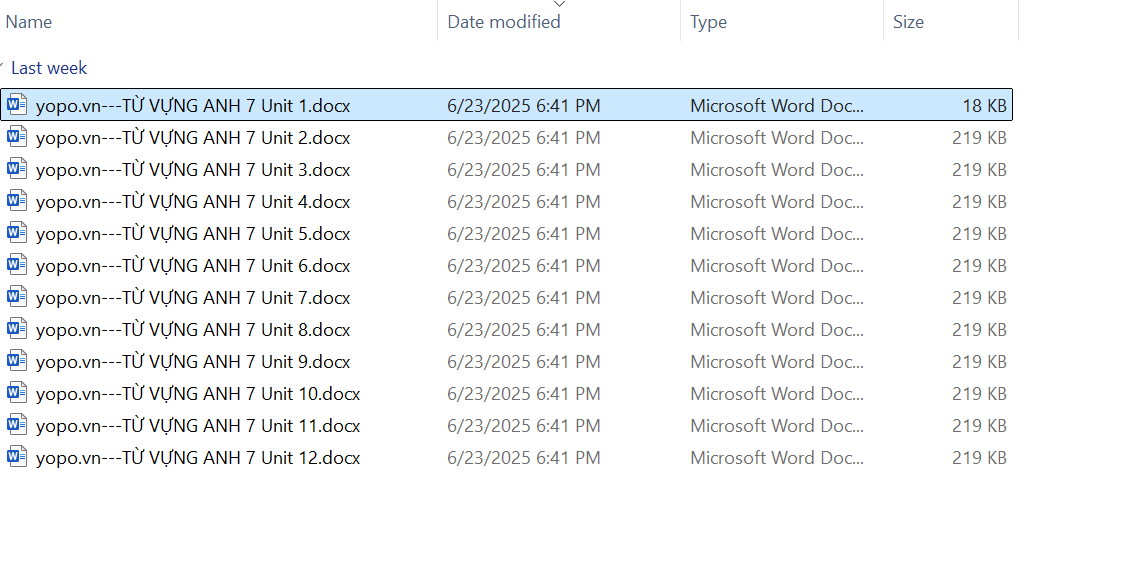Select file name TỪ VỰNG ANH 7 Unit 3.docx
The width and height of the screenshot is (1147, 571).
click(x=193, y=170)
